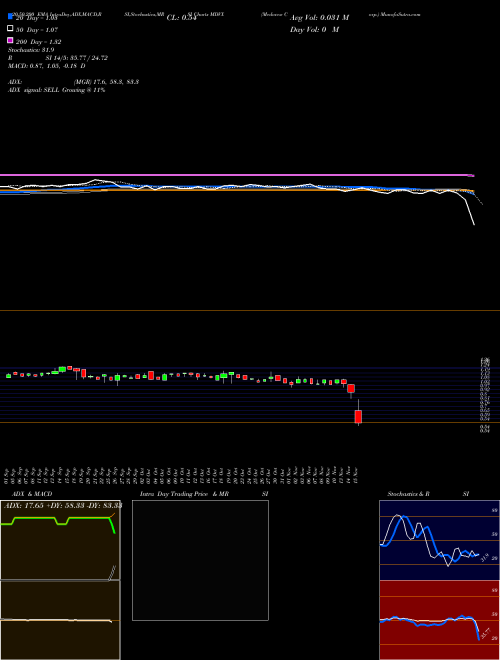Click the 'Stochastics & R' panel title
Image resolution: width=500 pixels, height=660 pixels.
click(x=408, y=494)
